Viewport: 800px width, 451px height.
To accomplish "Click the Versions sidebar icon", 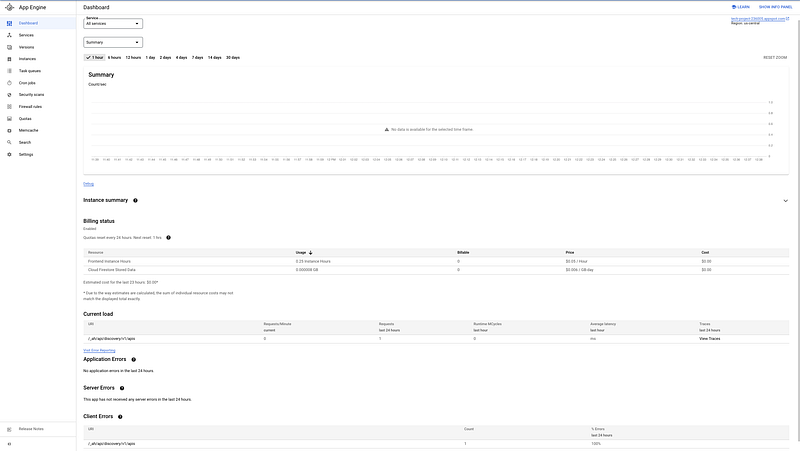I will point(9,47).
